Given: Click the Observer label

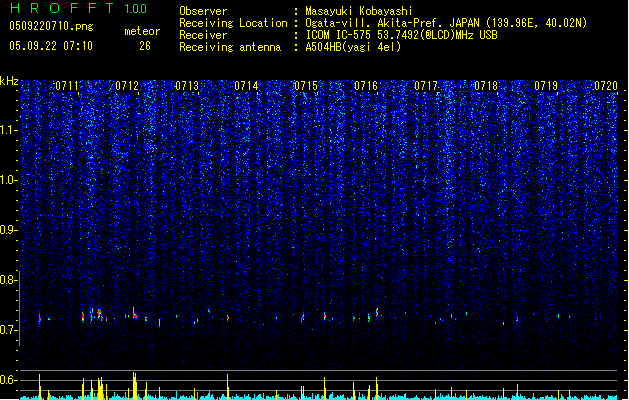Looking at the screenshot, I should tap(203, 11).
